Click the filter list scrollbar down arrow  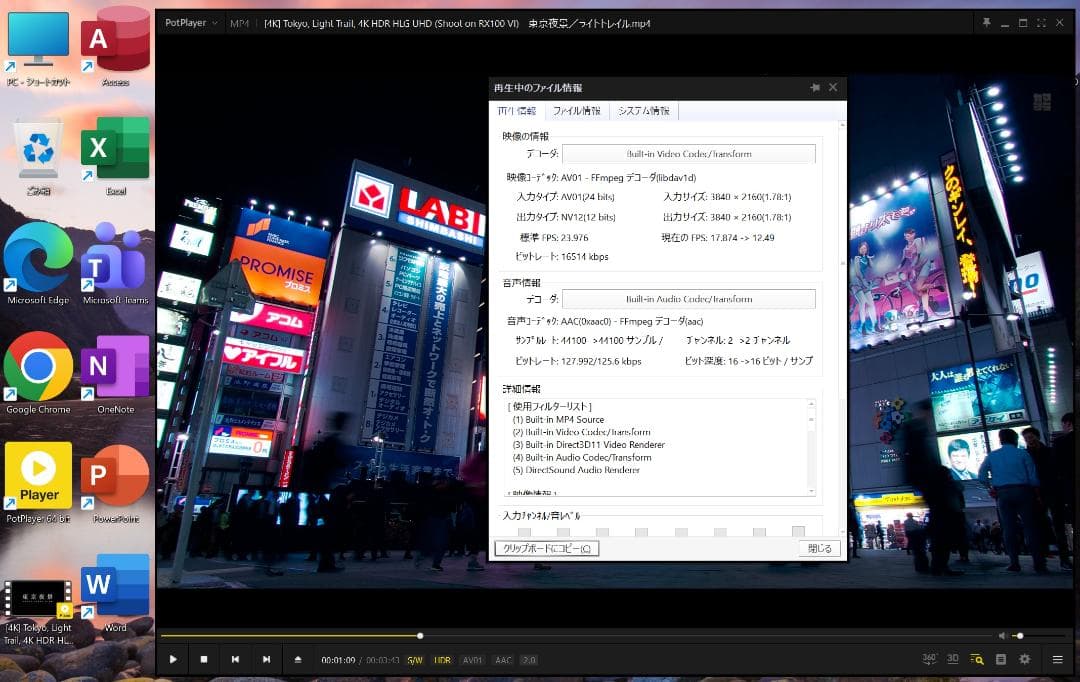(x=811, y=491)
